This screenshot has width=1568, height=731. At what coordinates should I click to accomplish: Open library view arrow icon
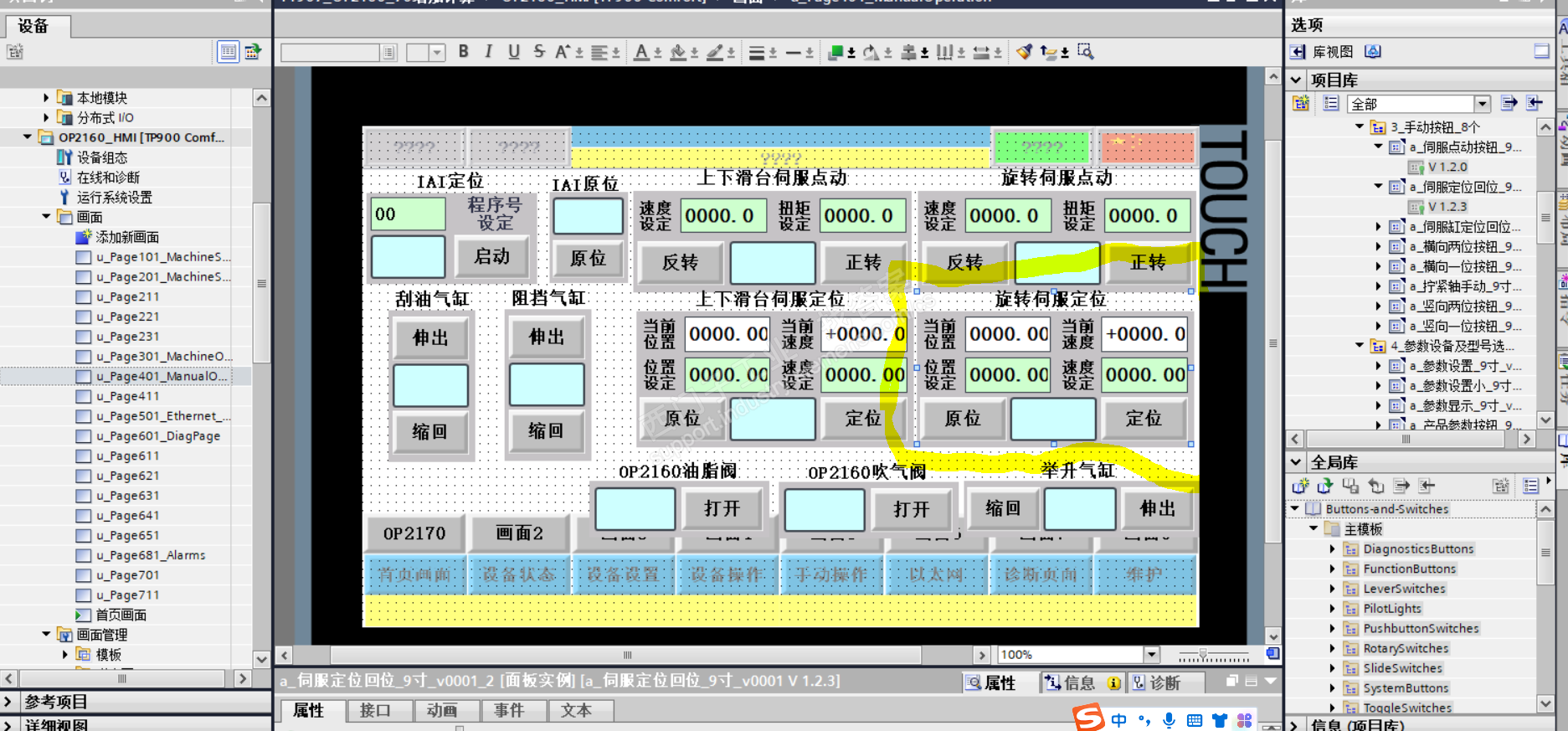(1298, 52)
